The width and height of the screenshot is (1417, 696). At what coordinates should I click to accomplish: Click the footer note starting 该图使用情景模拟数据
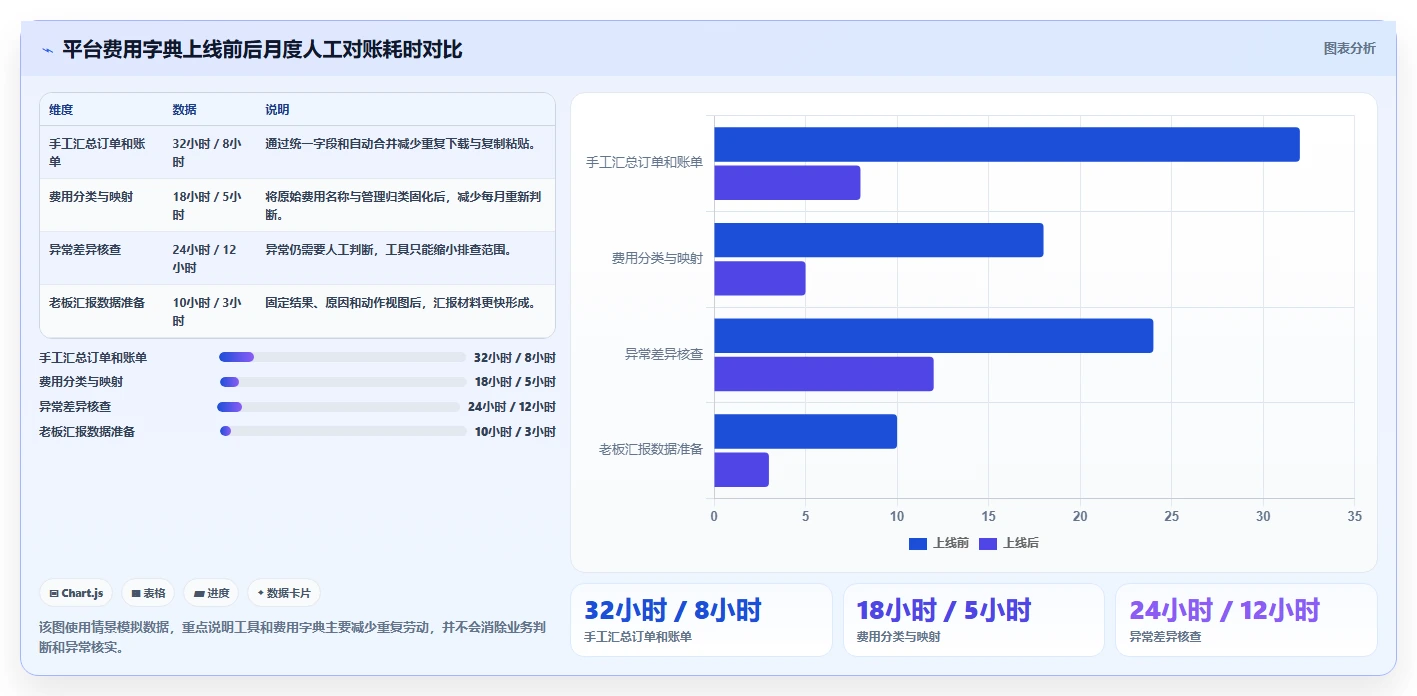tap(292, 638)
